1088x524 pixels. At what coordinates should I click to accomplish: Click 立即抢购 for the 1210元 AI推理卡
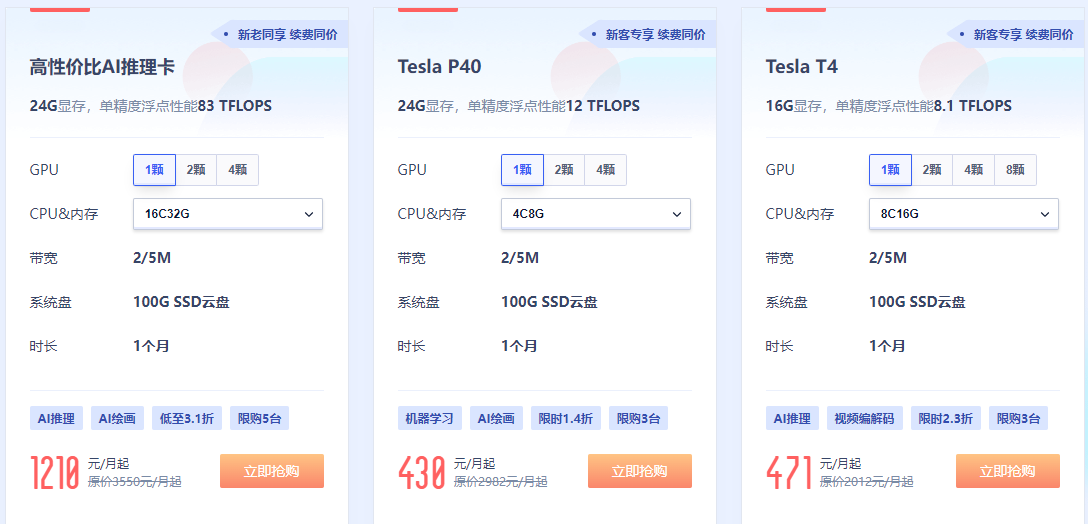coord(271,471)
